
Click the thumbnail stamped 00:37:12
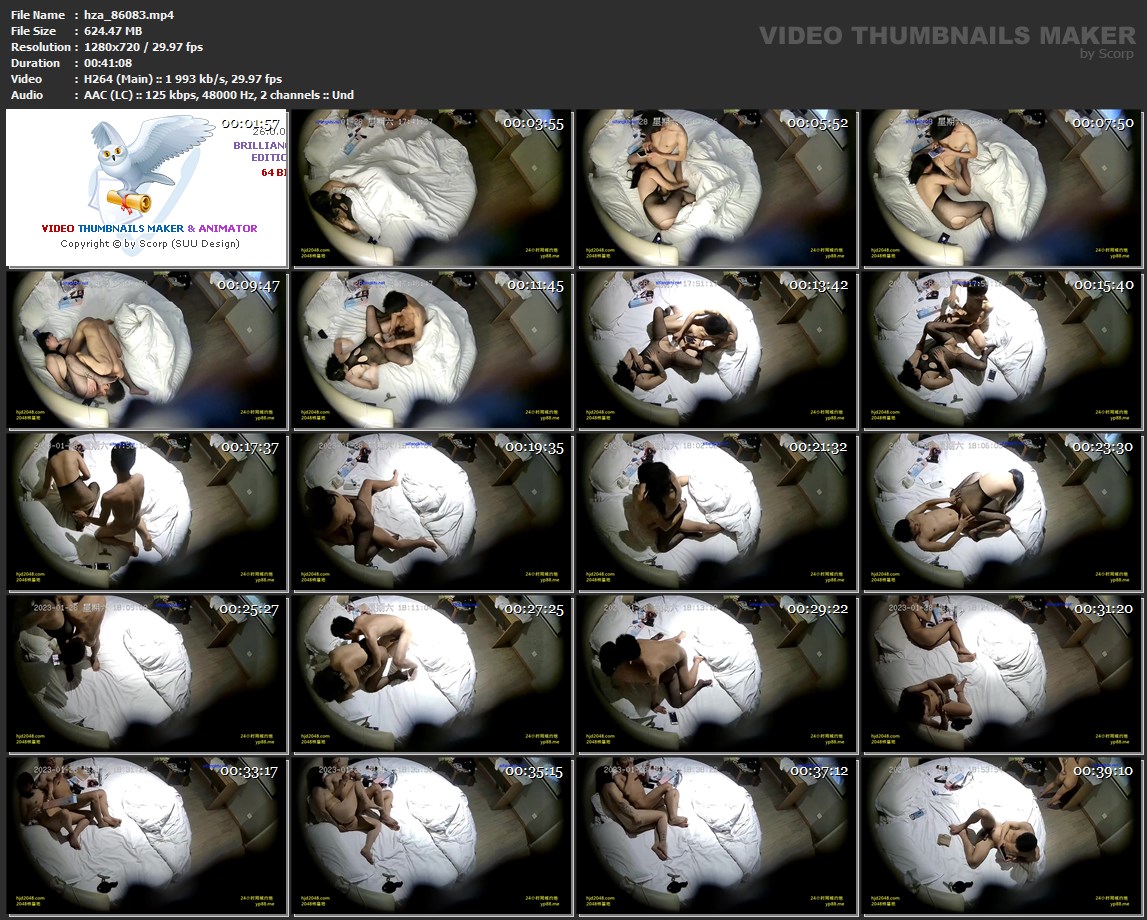pyautogui.click(x=717, y=836)
